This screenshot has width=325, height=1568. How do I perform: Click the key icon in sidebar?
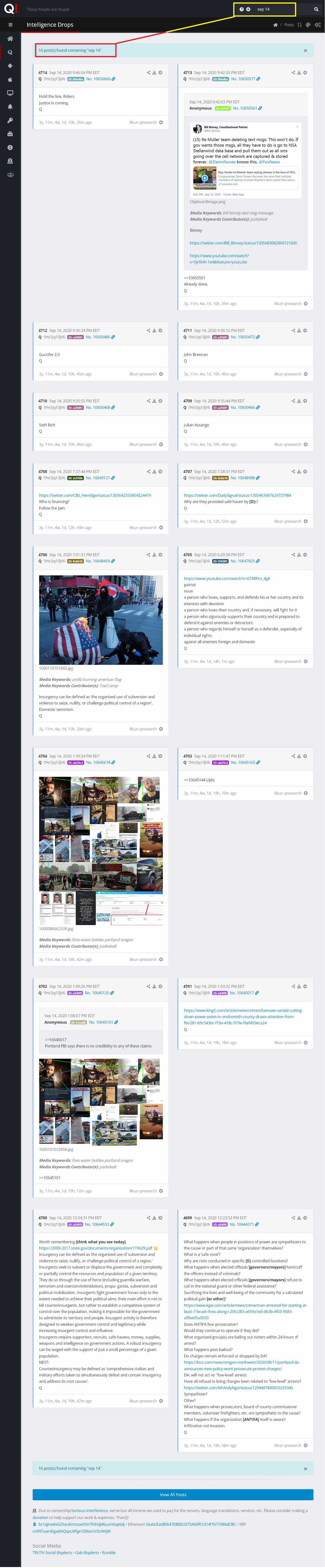pos(10,120)
